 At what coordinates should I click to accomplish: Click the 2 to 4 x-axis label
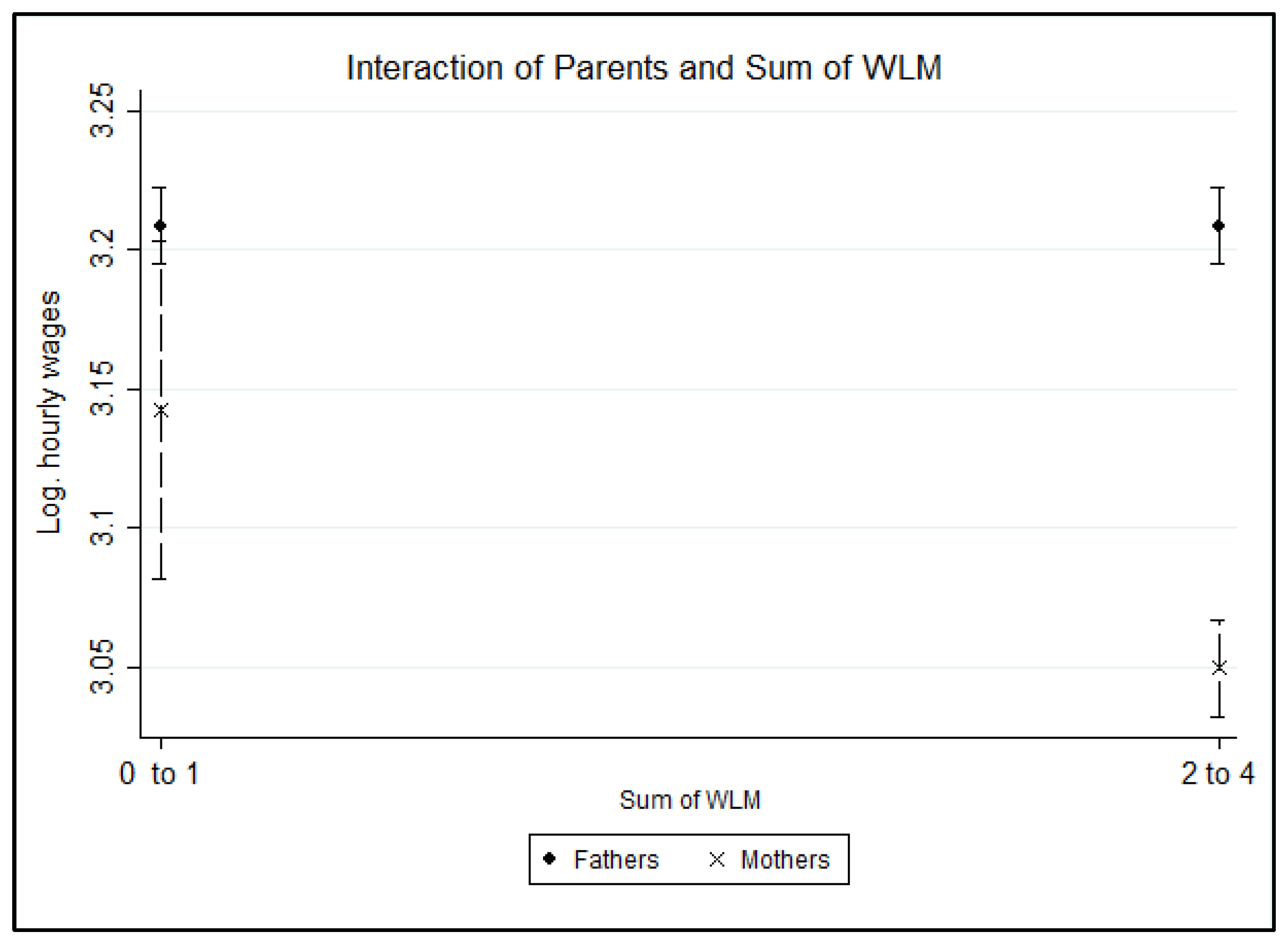[1217, 773]
